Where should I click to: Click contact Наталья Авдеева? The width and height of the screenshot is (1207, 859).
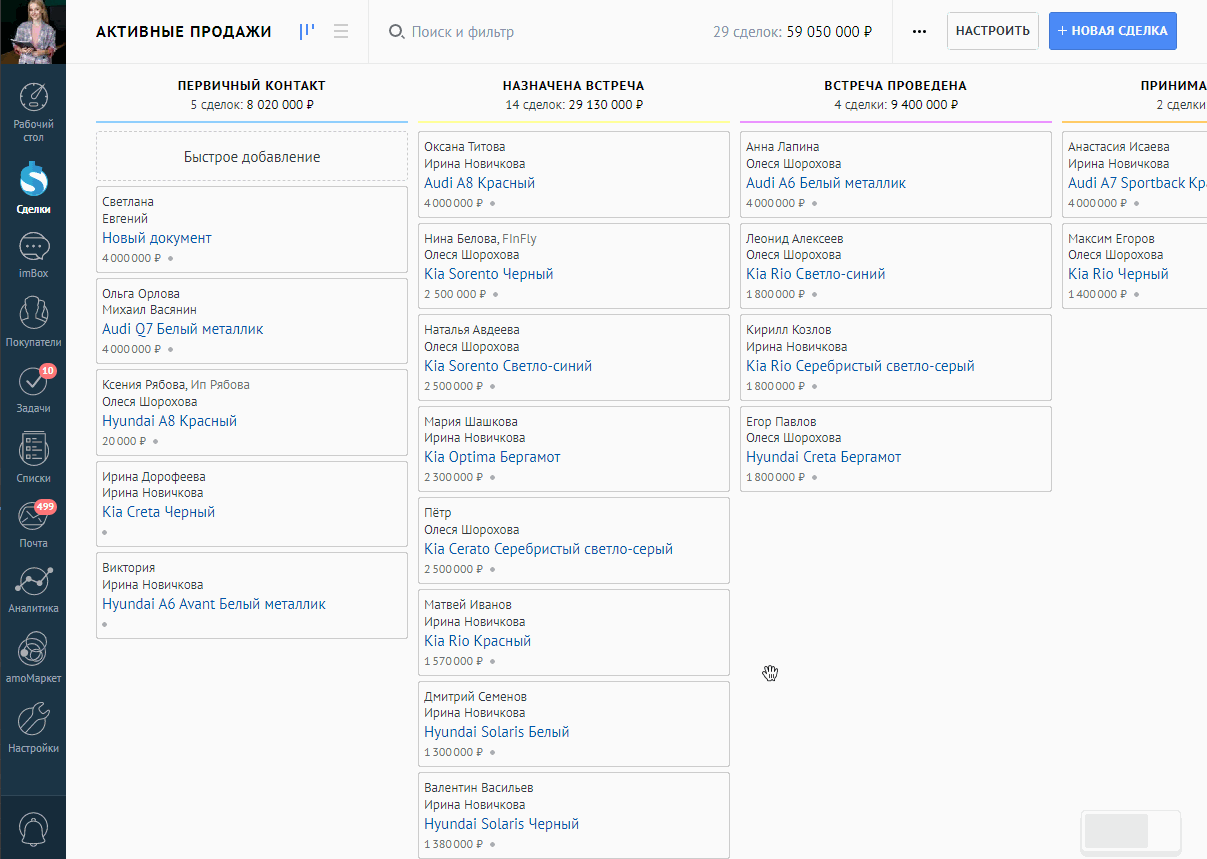point(472,330)
